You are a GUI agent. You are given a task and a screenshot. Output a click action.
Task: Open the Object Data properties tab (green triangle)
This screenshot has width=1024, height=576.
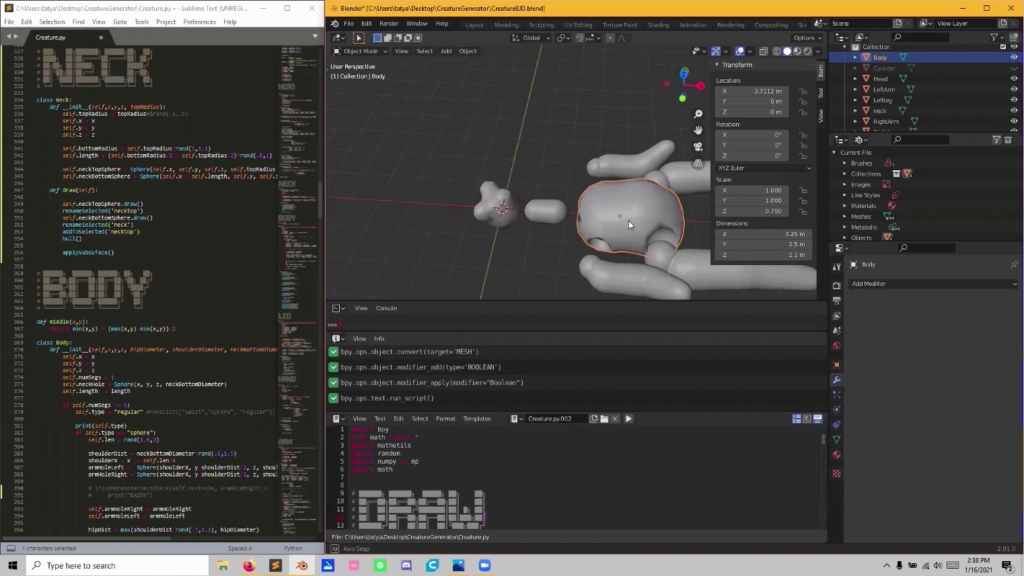(837, 440)
